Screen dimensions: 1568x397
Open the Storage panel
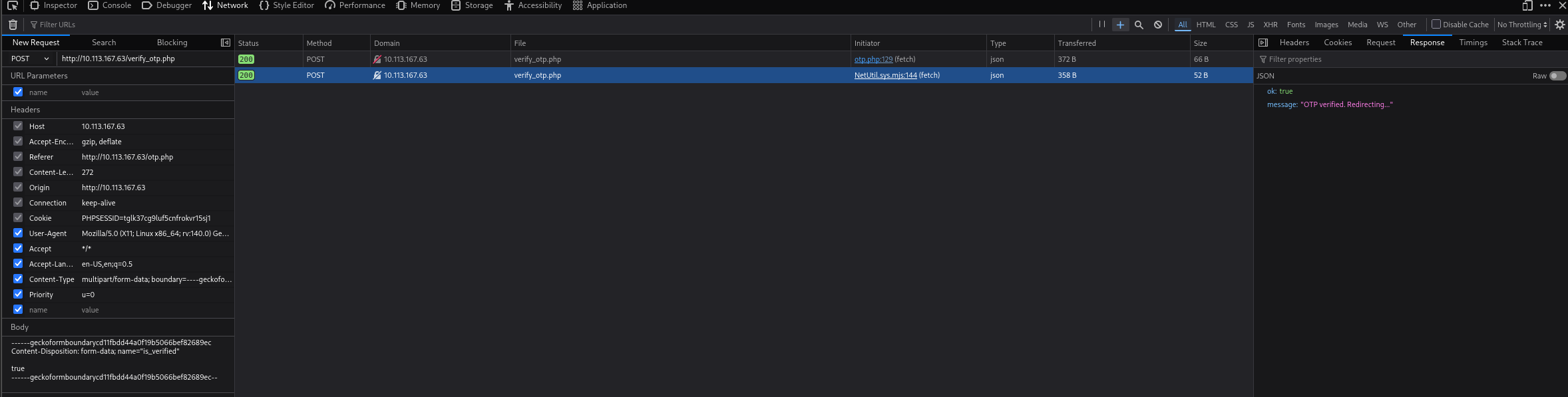tap(472, 5)
